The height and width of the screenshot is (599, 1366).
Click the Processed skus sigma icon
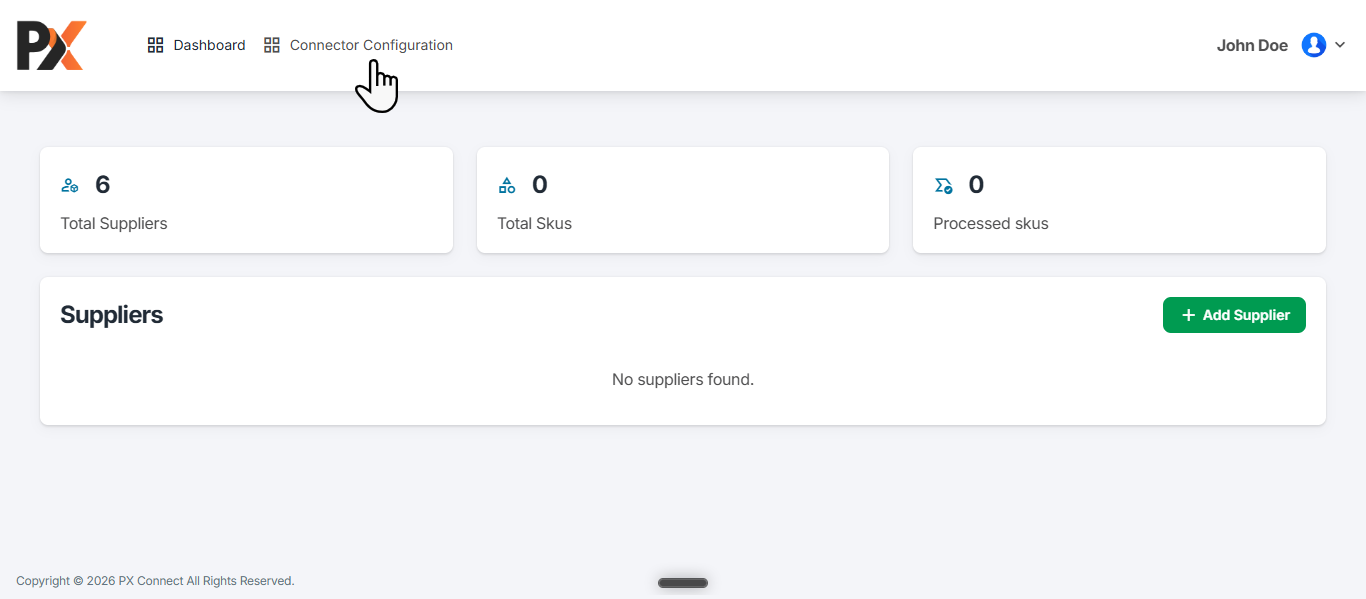(x=943, y=185)
